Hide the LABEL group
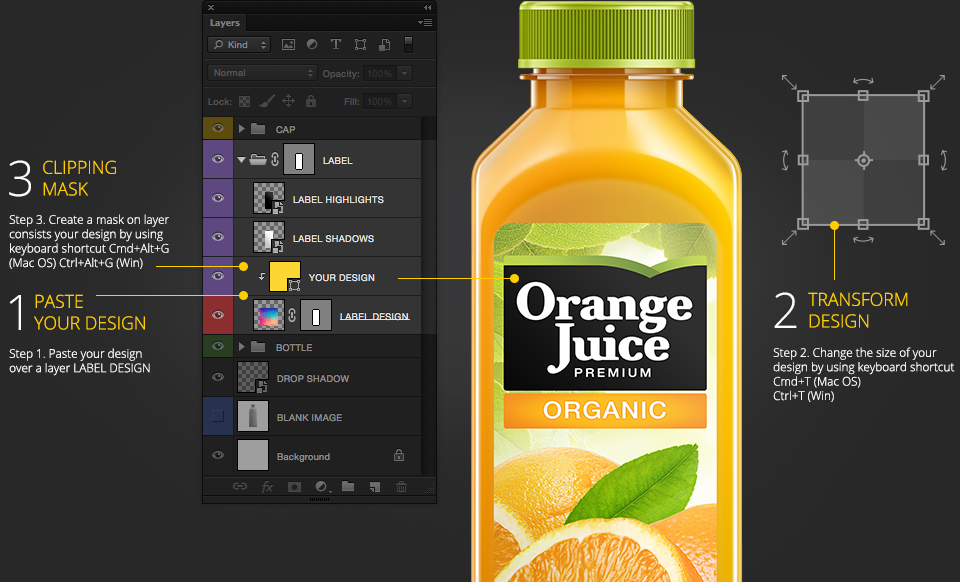Viewport: 960px width, 582px height. (217, 159)
